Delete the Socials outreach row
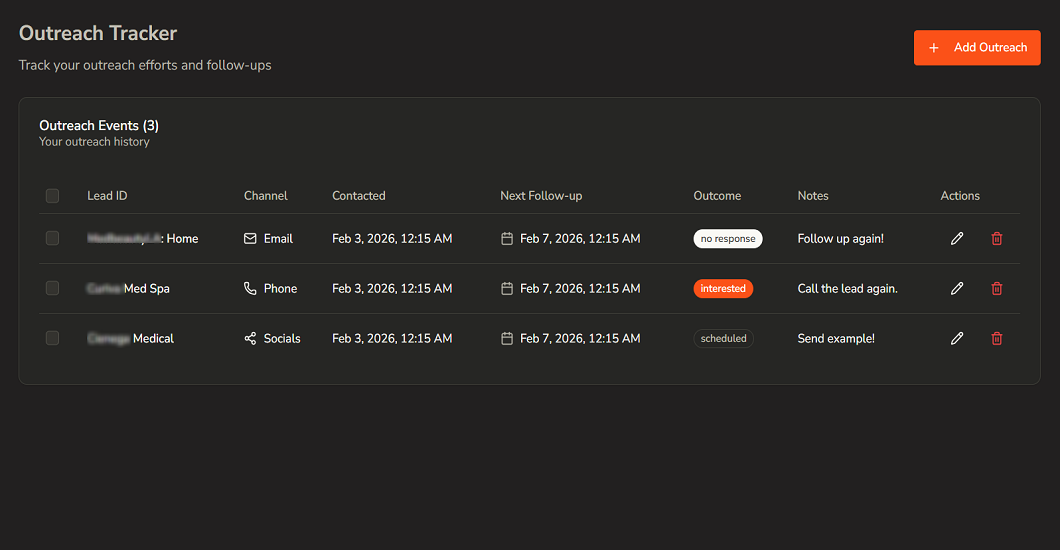 pos(996,338)
